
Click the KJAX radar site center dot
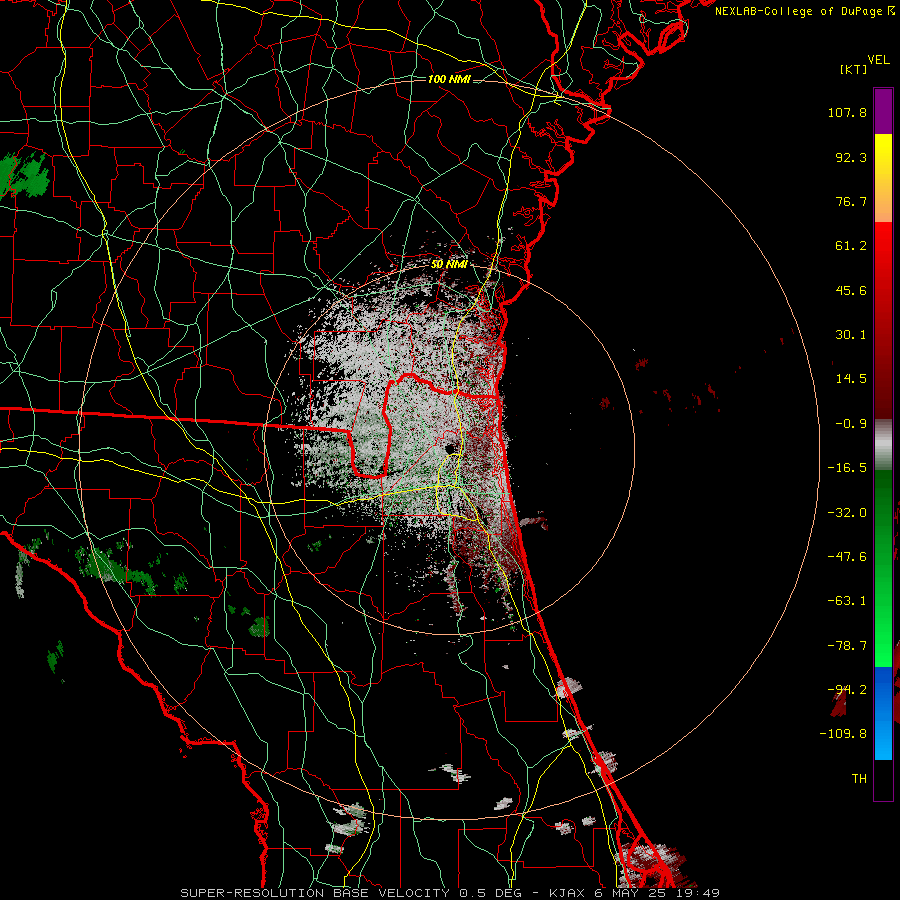click(x=448, y=448)
